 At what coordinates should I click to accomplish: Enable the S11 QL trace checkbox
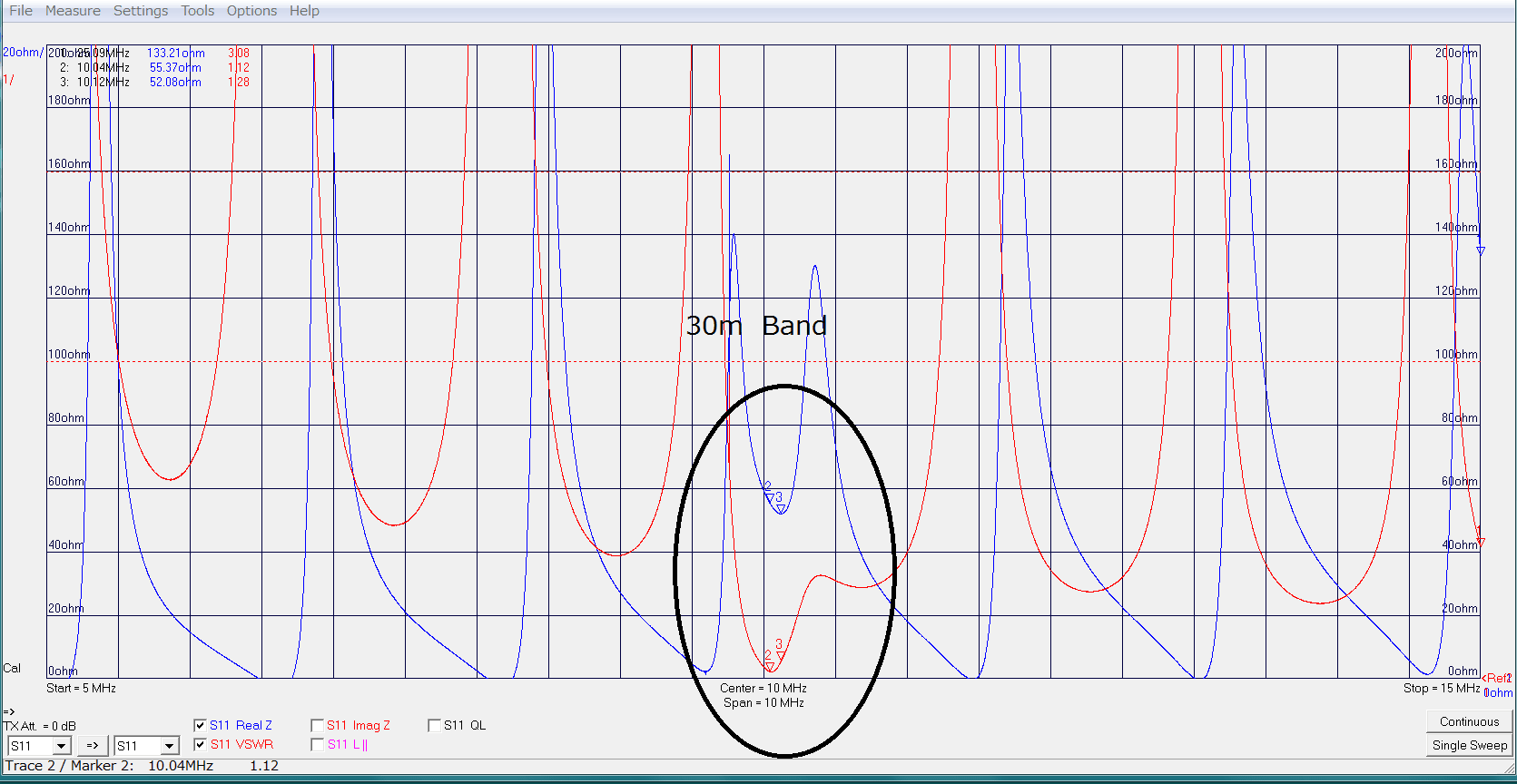[x=434, y=725]
